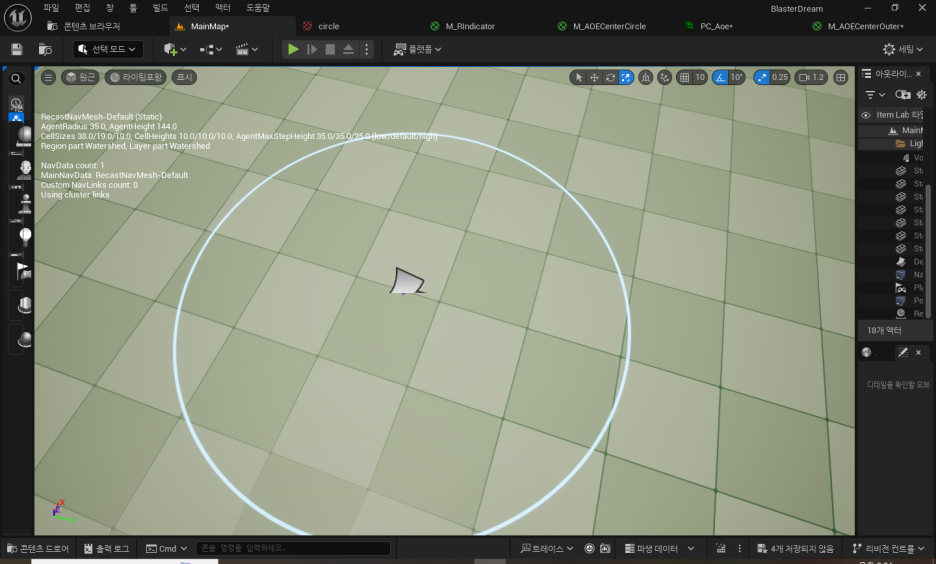Viewport: 936px width, 564px height.
Task: Close the details panel tab
Action: (x=918, y=353)
